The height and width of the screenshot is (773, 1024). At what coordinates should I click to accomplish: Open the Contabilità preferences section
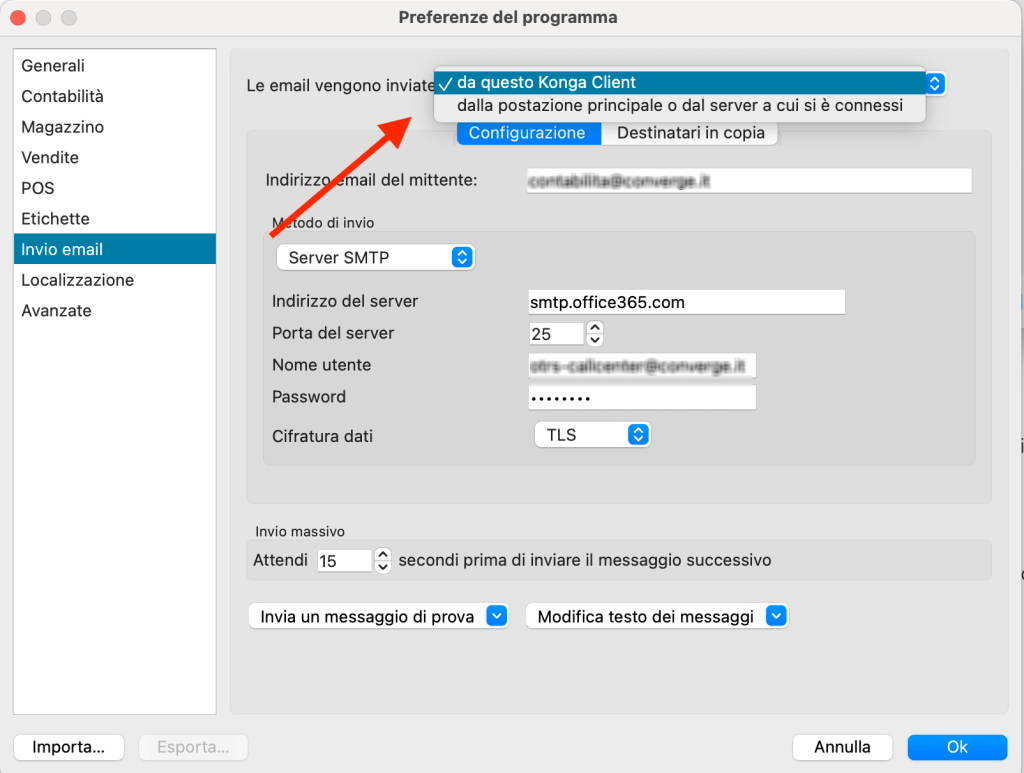tap(63, 96)
